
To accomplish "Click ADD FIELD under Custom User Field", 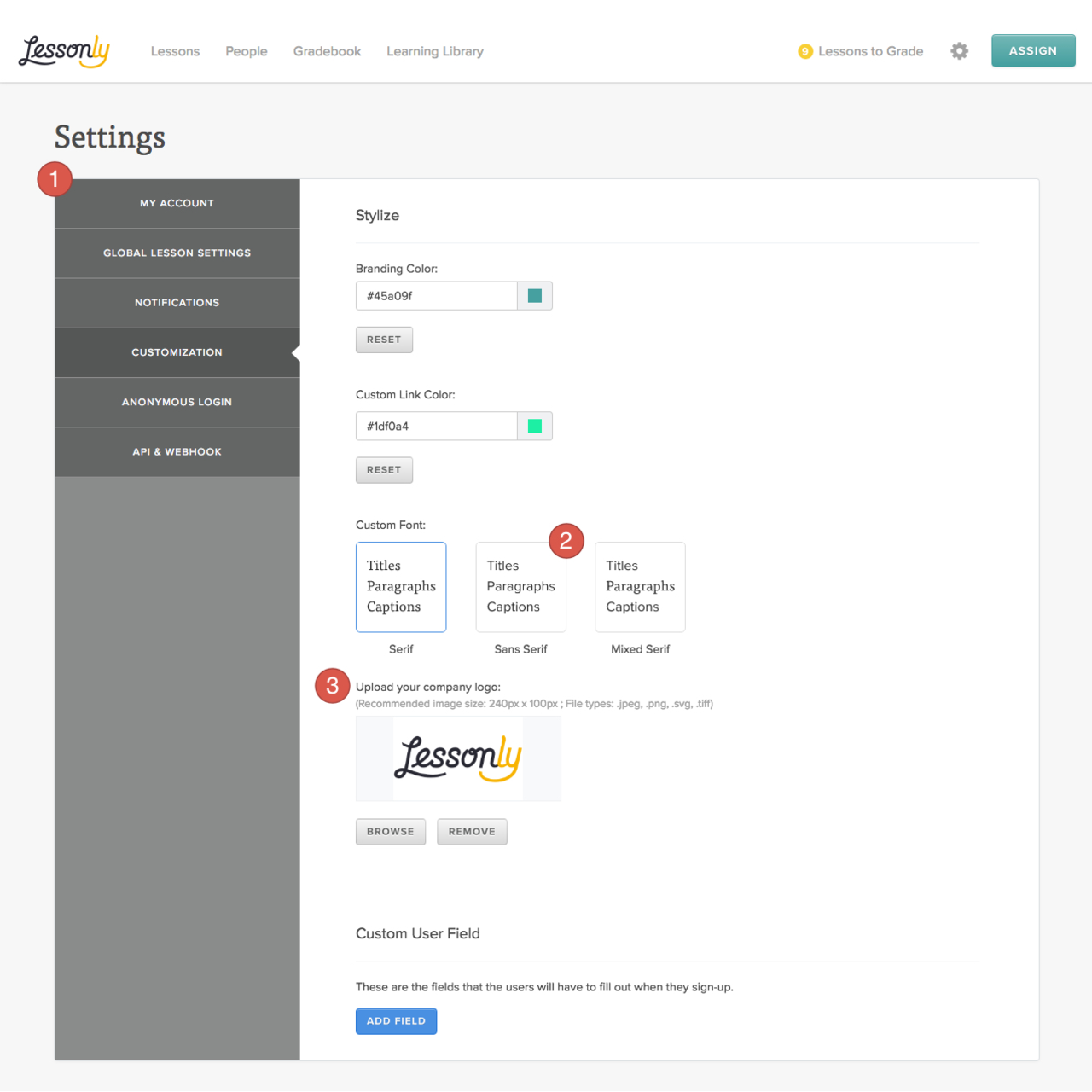I will click(396, 1020).
